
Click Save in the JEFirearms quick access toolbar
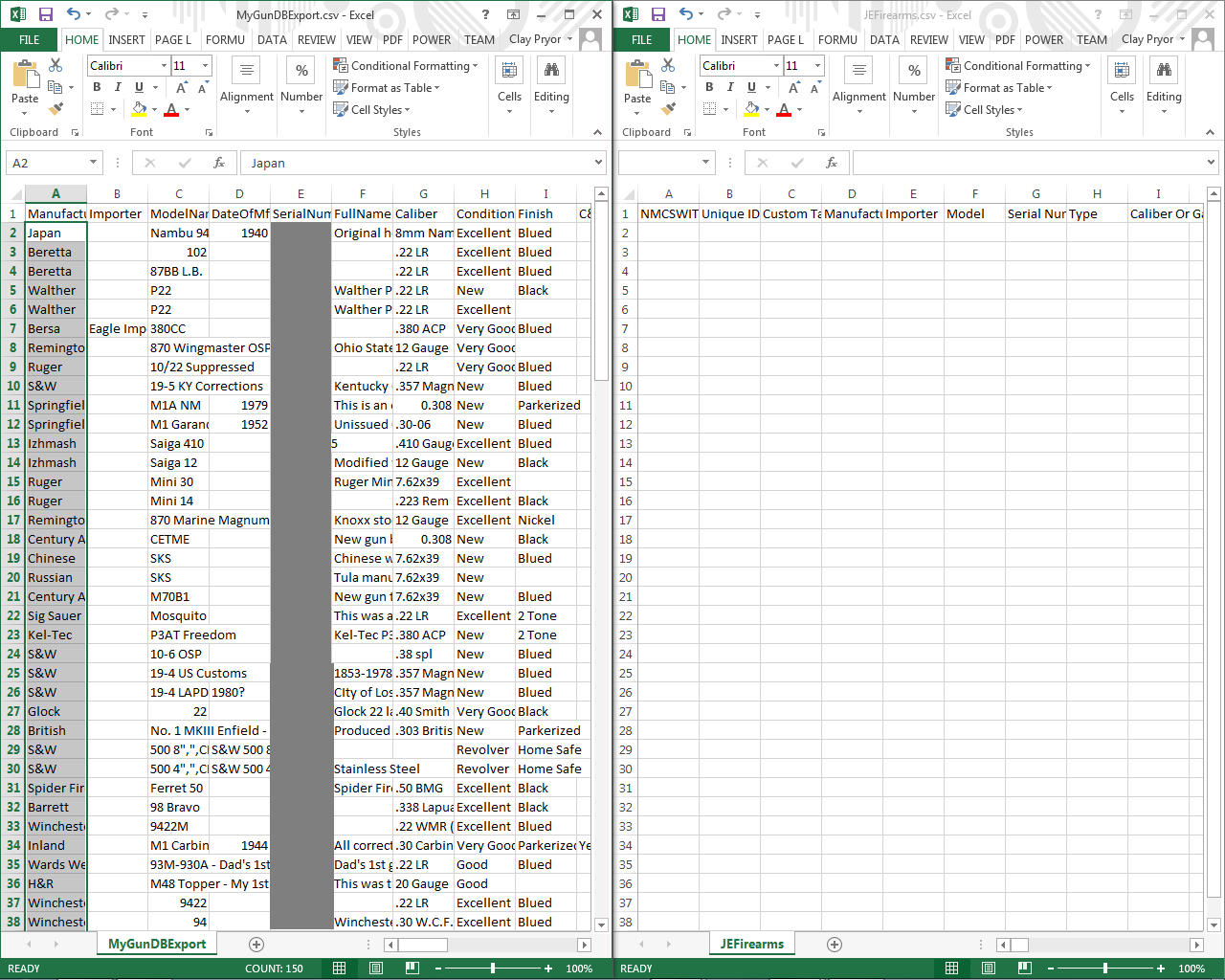click(x=659, y=13)
